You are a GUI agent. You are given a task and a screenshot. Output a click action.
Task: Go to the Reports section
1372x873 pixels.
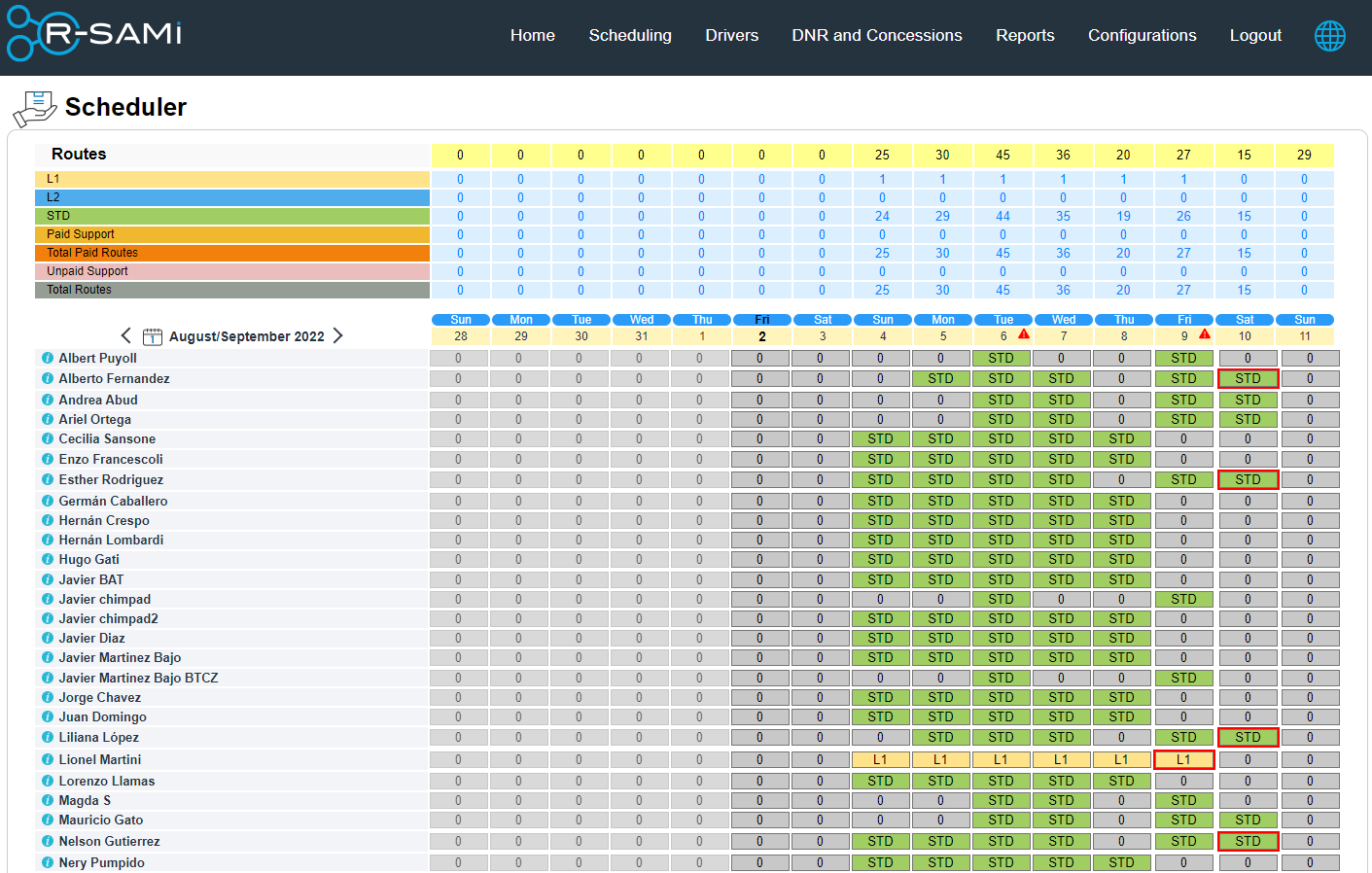point(1025,35)
